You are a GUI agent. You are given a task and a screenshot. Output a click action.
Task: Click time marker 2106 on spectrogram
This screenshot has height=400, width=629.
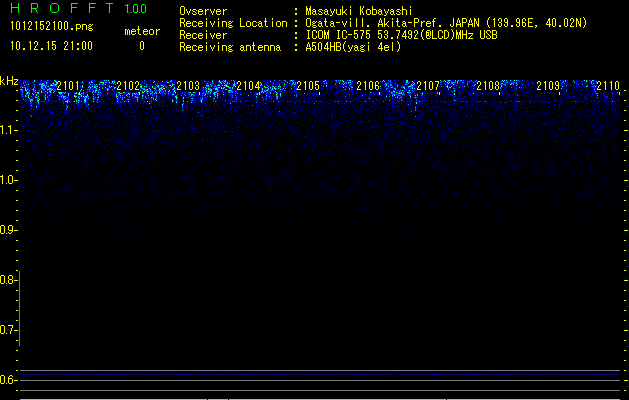click(368, 86)
